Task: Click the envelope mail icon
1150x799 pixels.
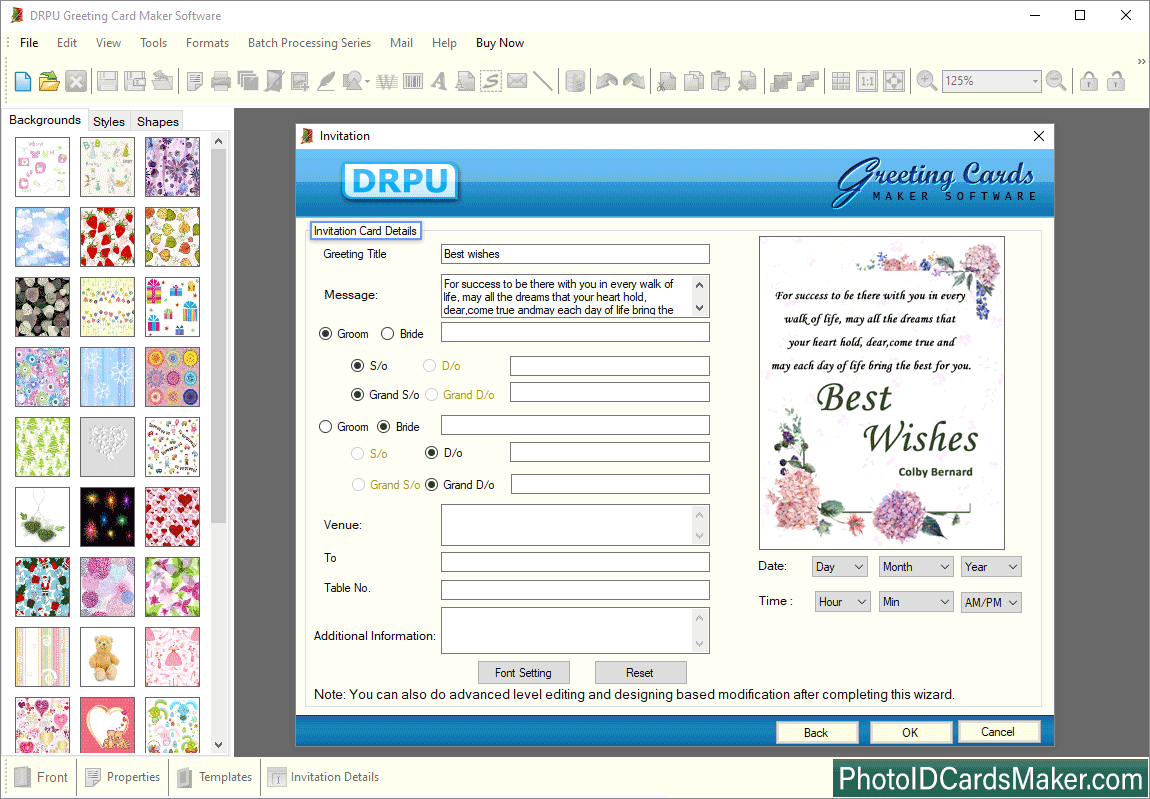Action: (517, 81)
